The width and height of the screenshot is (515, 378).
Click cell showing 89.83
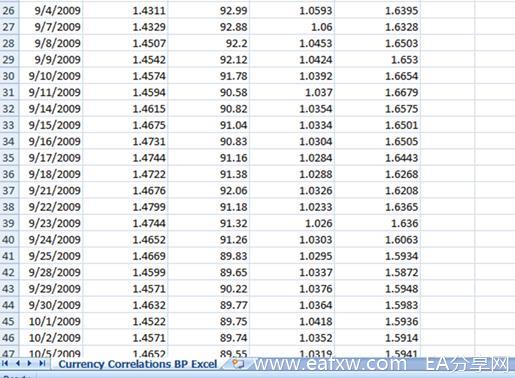tap(209, 255)
